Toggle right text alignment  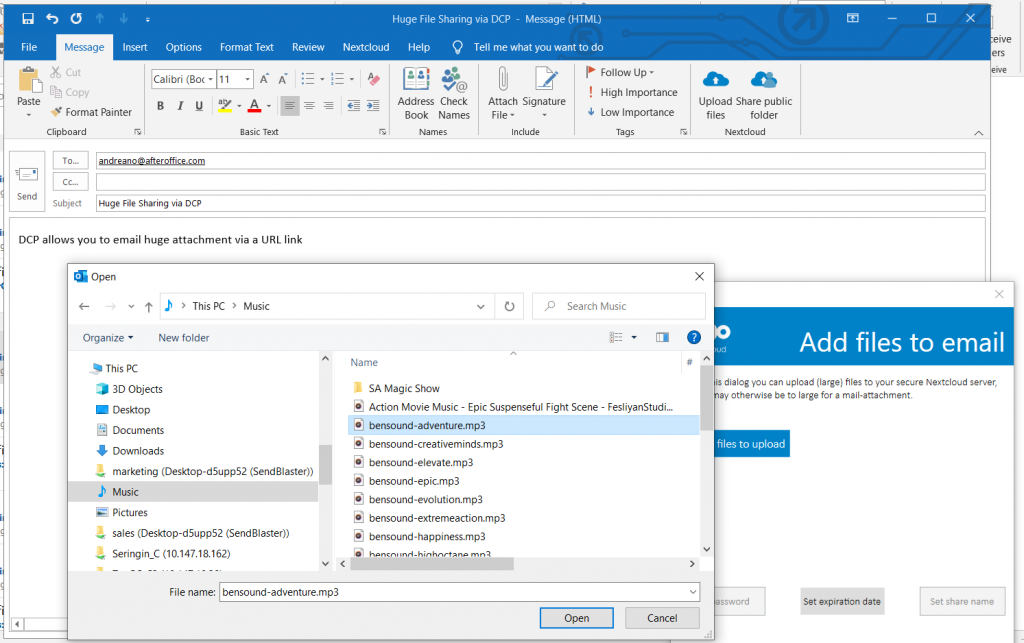point(328,106)
